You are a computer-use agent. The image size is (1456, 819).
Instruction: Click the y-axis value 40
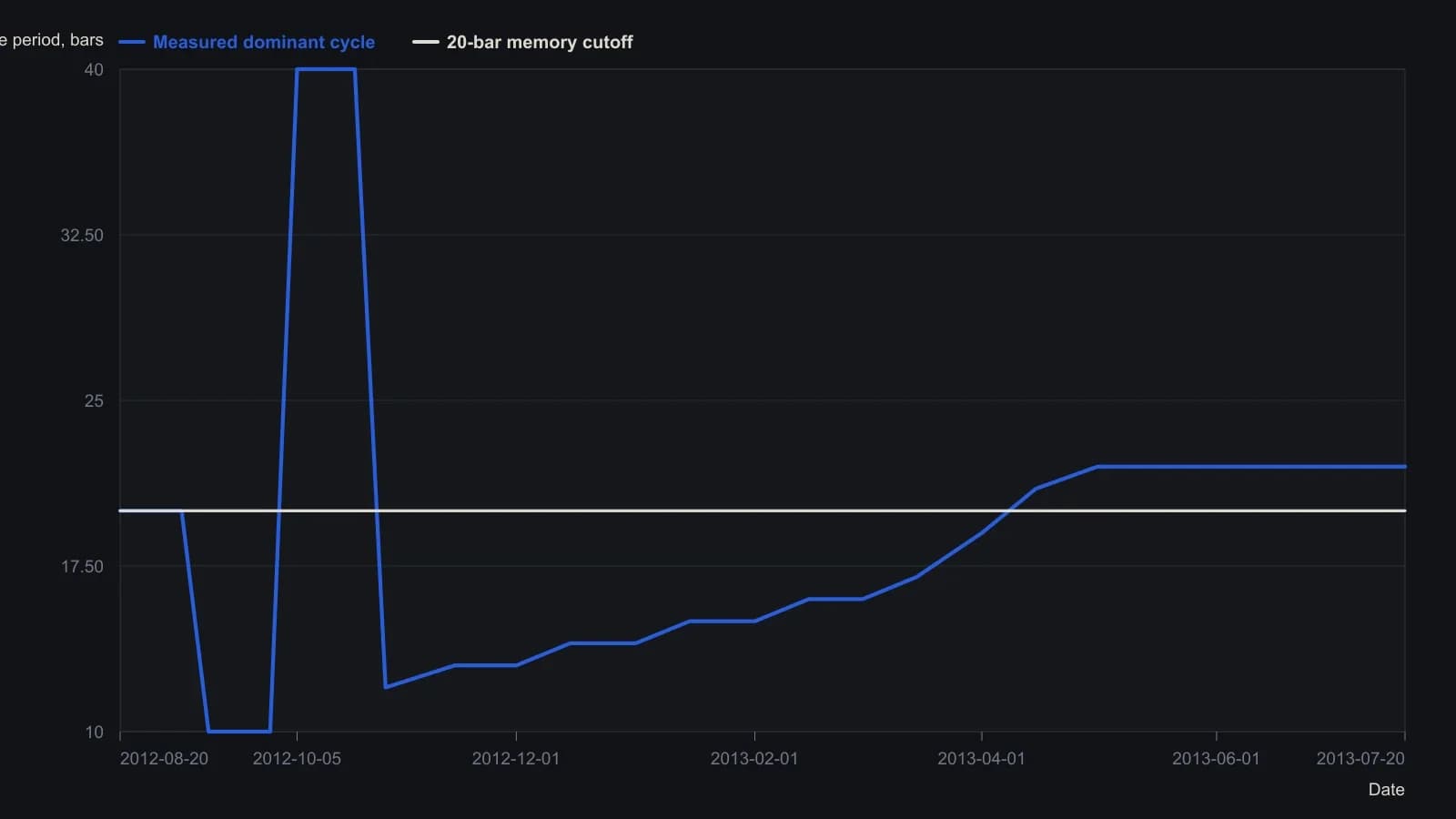[x=94, y=69]
